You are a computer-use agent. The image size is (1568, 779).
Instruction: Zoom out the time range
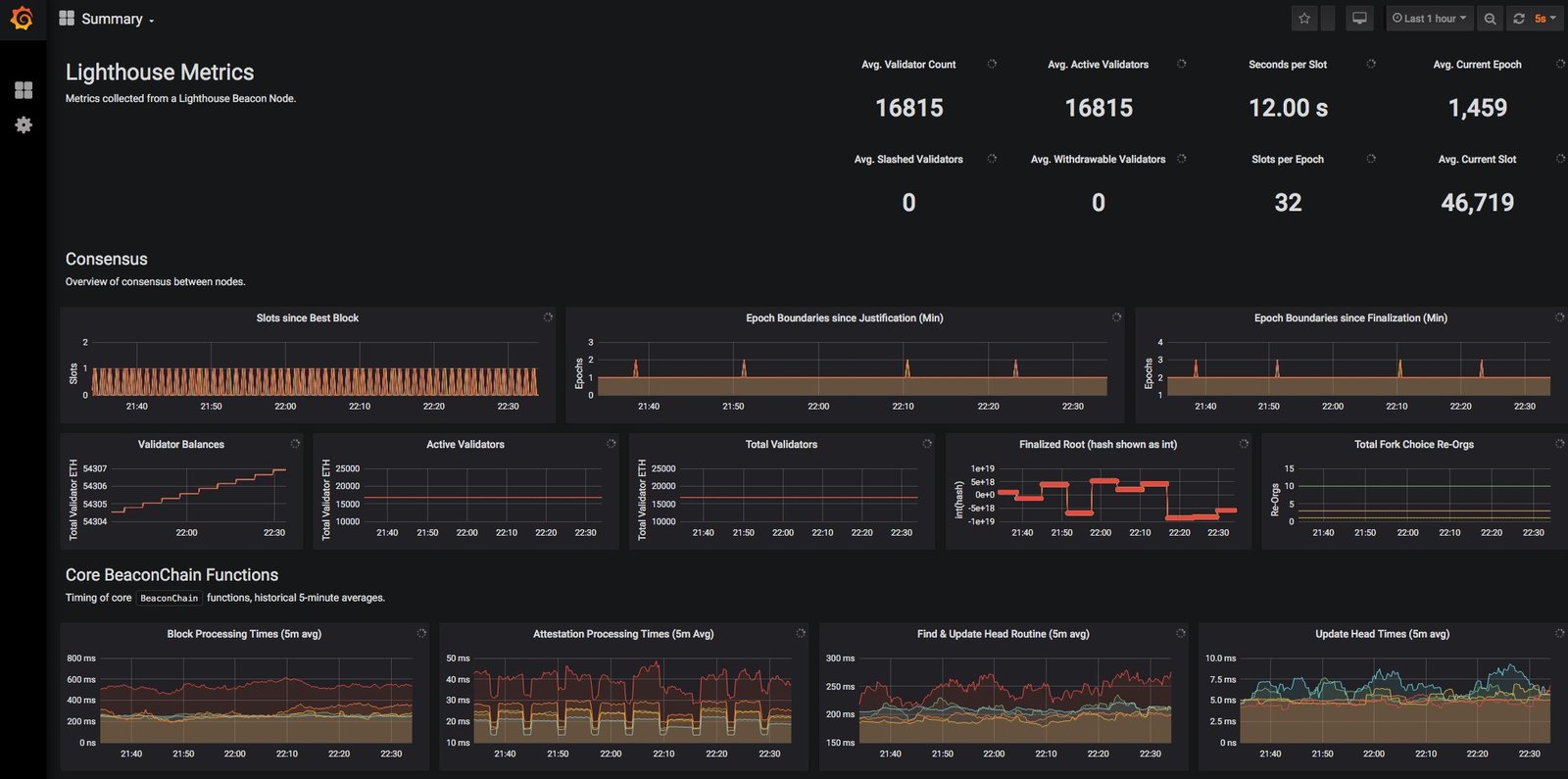pyautogui.click(x=1490, y=19)
